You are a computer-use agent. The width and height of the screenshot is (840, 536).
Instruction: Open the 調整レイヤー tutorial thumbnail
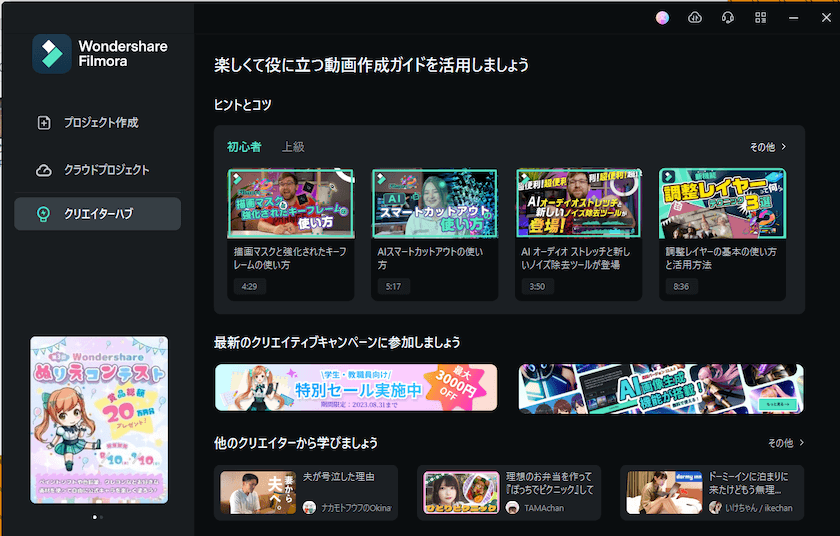pyautogui.click(x=722, y=202)
